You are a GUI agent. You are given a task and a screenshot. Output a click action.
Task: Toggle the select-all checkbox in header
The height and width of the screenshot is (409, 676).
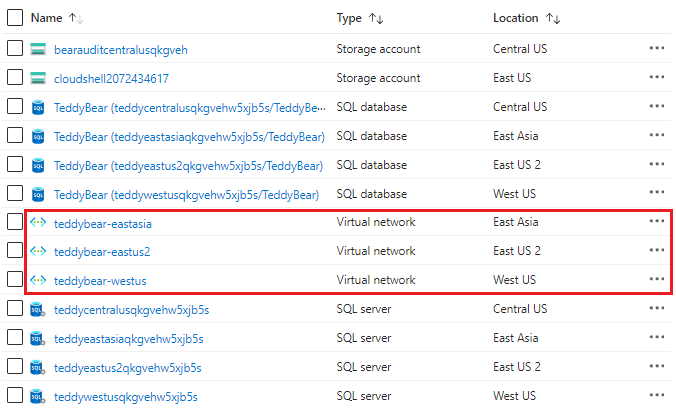click(x=15, y=18)
